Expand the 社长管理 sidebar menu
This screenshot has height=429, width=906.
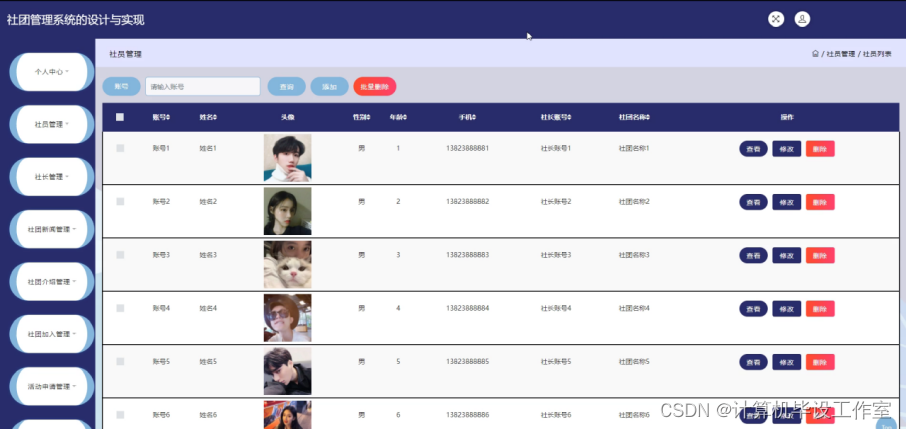pyautogui.click(x=51, y=177)
